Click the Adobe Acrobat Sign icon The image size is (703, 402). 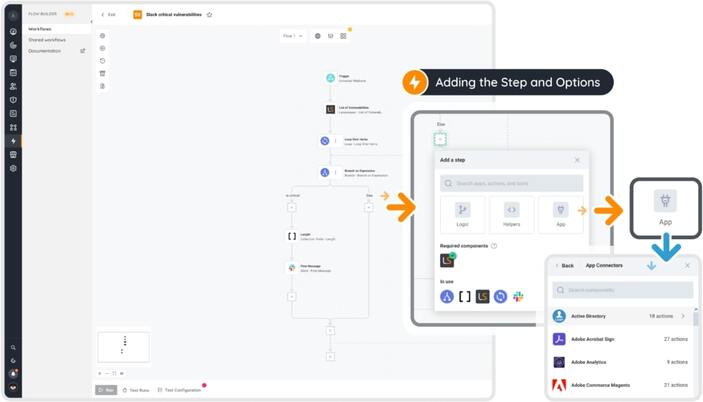[559, 339]
